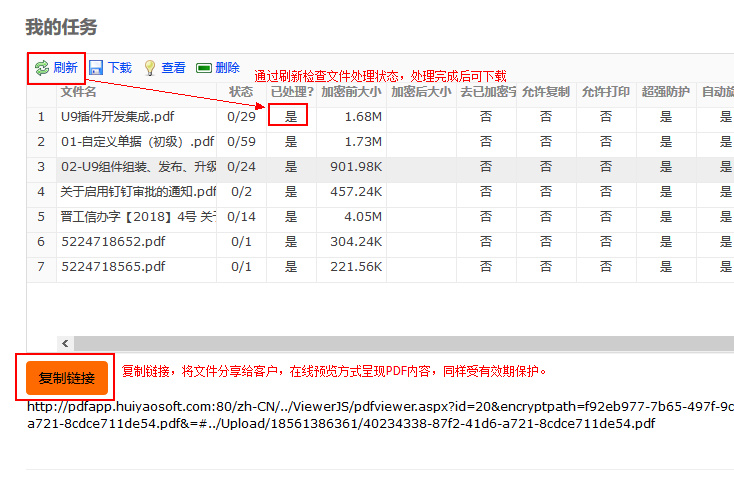Click the horizontal scrollbar under the table
Viewport: 734px width, 482px height.
[x=400, y=343]
